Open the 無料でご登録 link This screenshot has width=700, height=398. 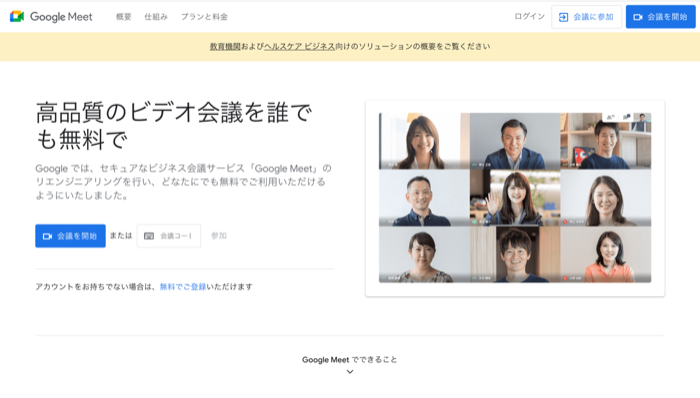pos(183,286)
